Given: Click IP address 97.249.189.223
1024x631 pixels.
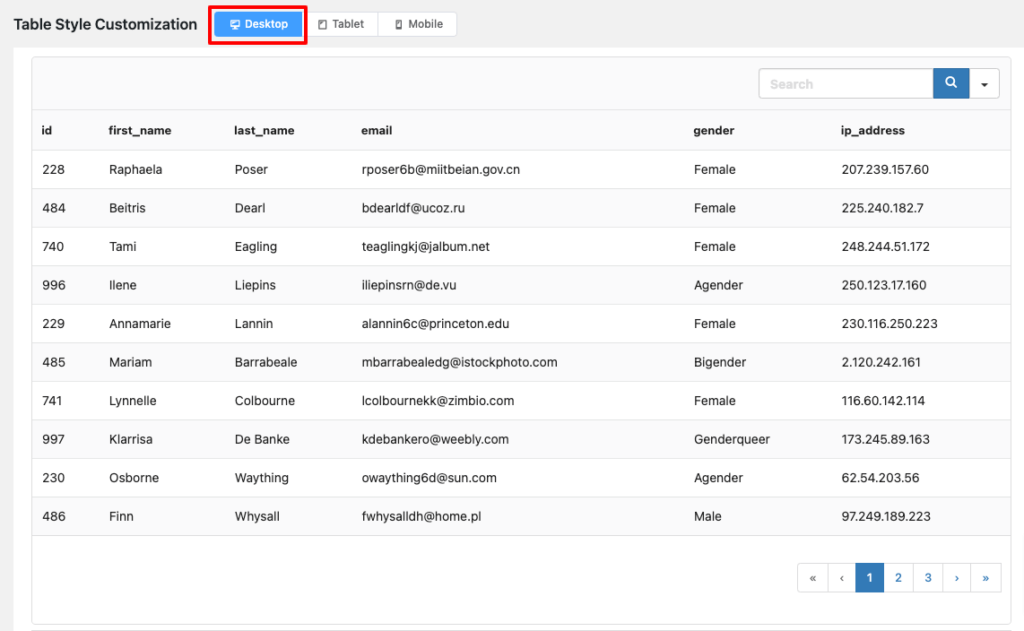Looking at the screenshot, I should 886,516.
